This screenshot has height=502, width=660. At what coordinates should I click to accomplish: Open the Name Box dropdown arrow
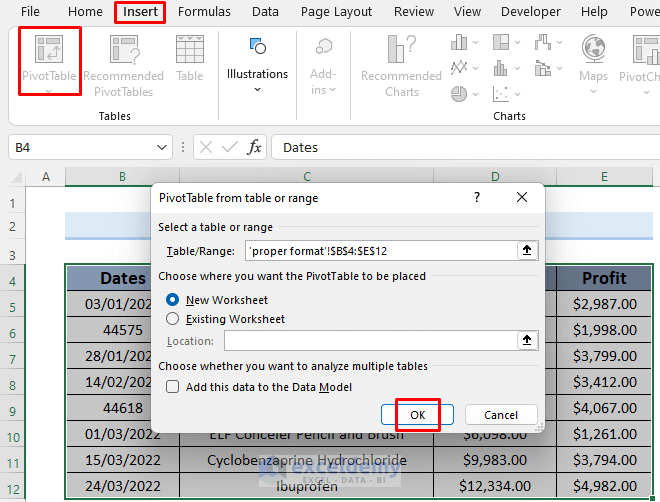[x=164, y=147]
